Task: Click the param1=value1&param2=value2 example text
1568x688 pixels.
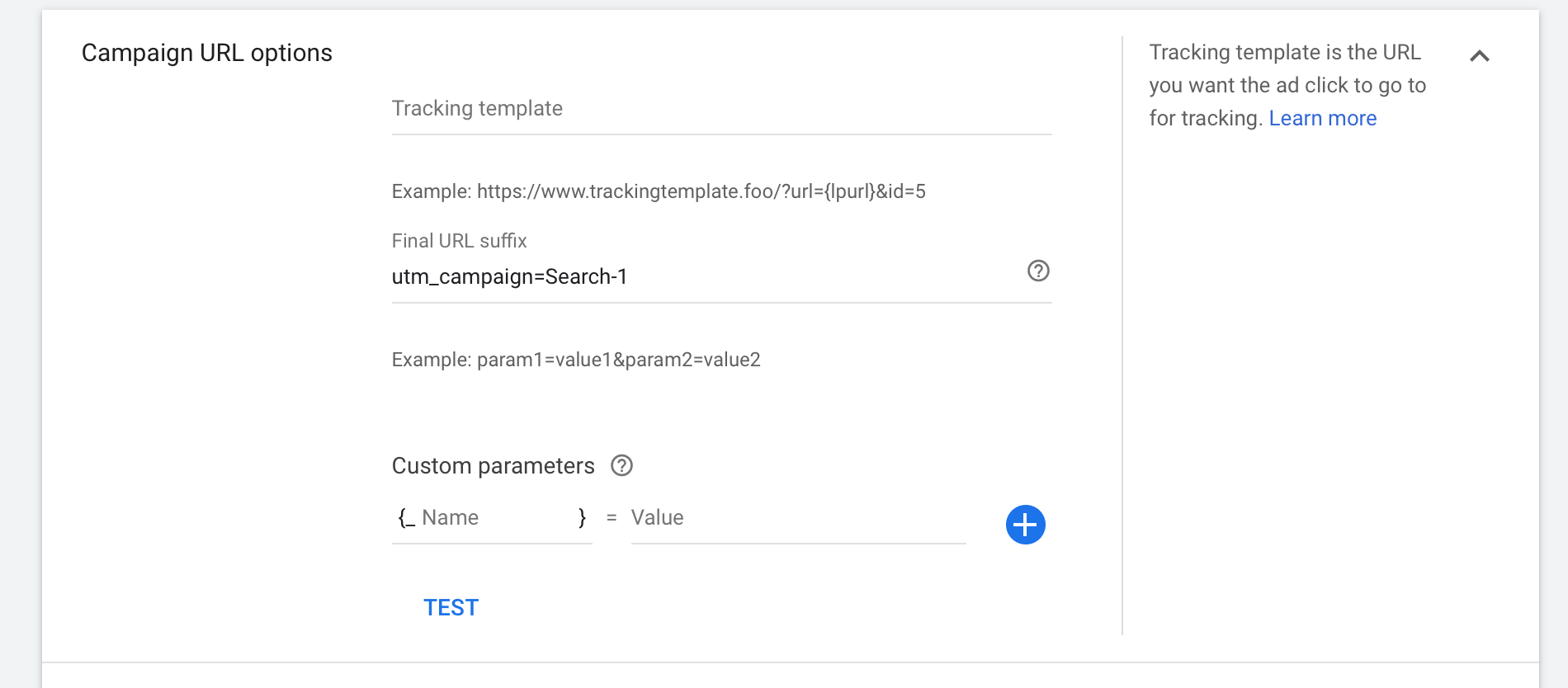Action: point(575,360)
